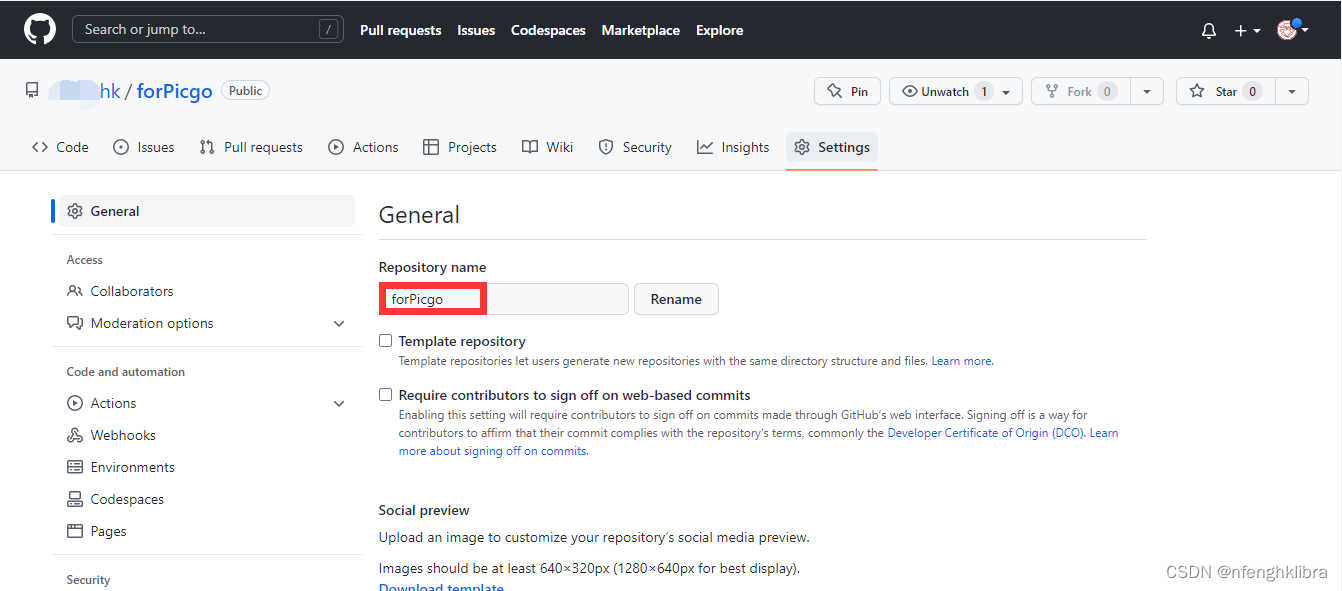Expand the Moderation options chevron
The width and height of the screenshot is (1342, 591).
pyautogui.click(x=339, y=324)
